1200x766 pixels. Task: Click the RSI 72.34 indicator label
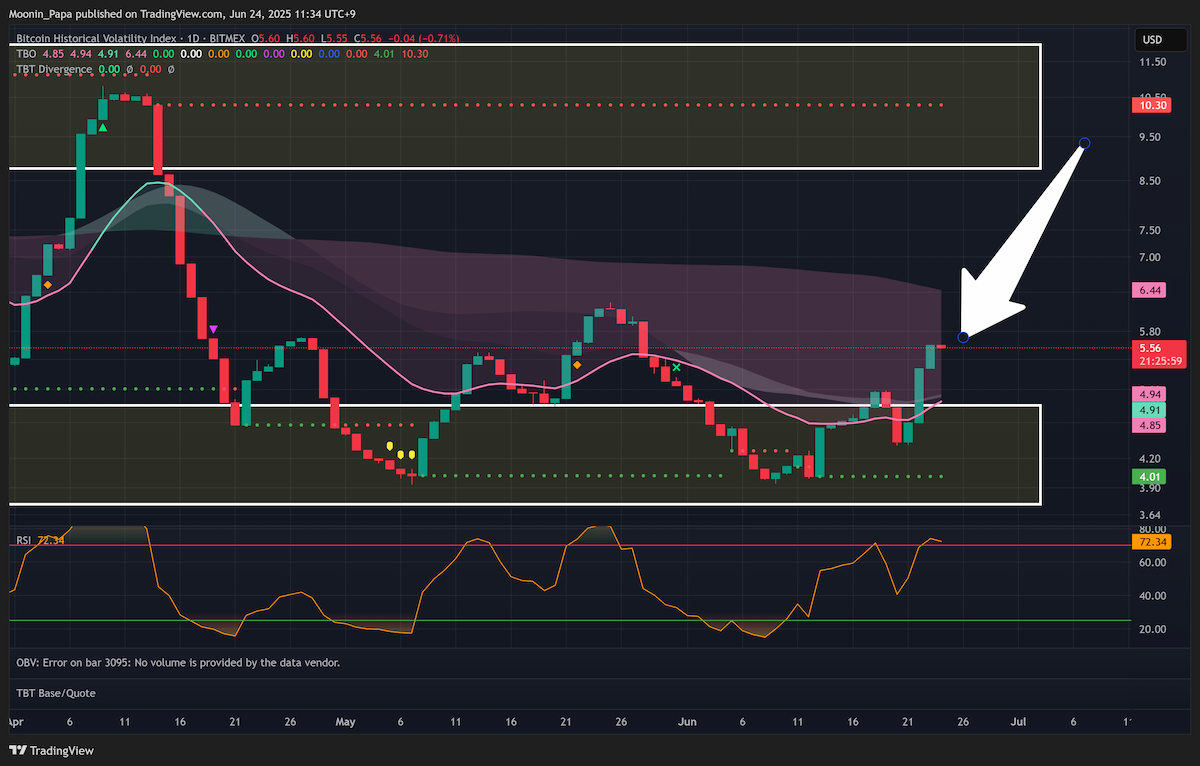(x=40, y=540)
